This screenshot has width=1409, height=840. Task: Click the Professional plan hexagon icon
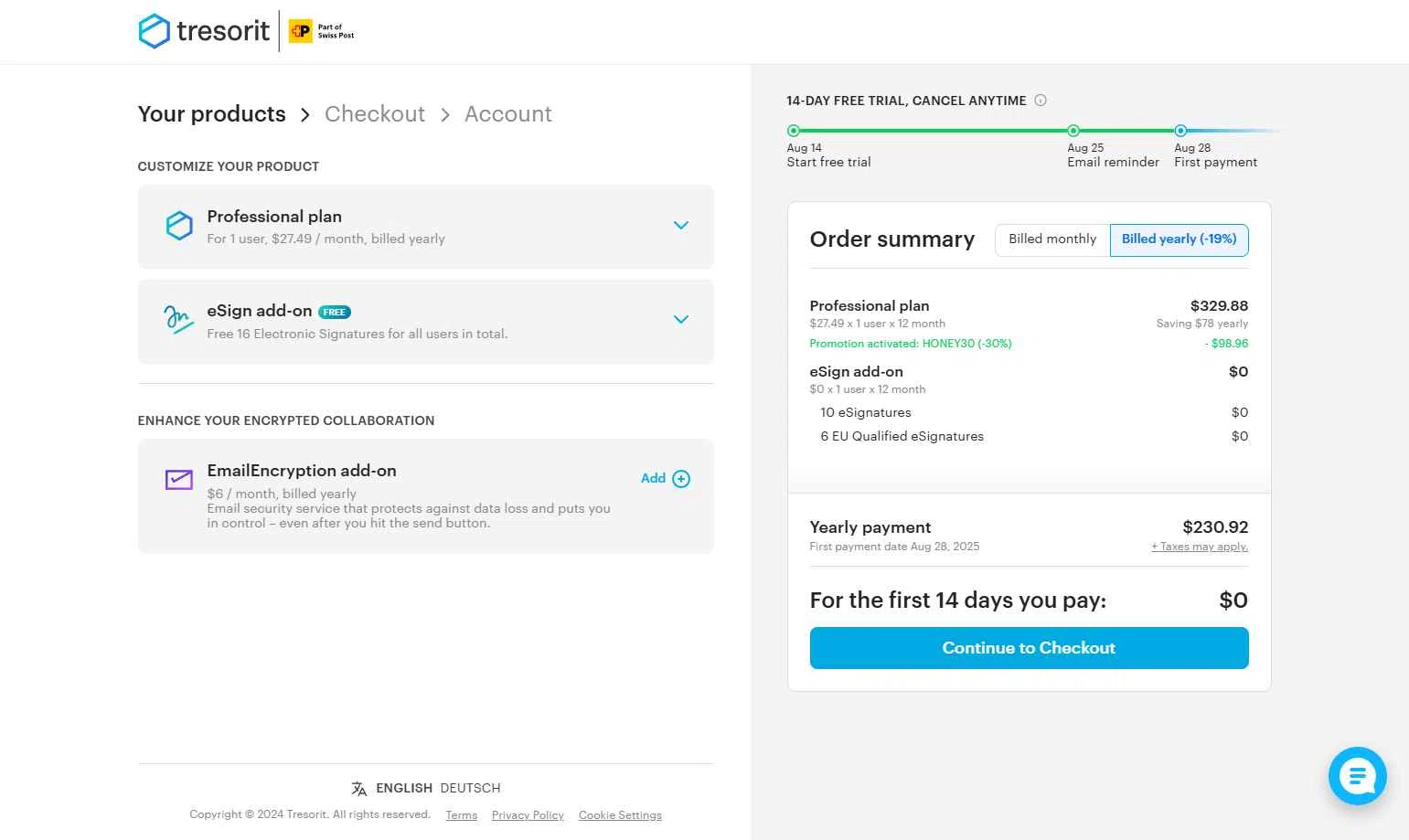tap(179, 226)
